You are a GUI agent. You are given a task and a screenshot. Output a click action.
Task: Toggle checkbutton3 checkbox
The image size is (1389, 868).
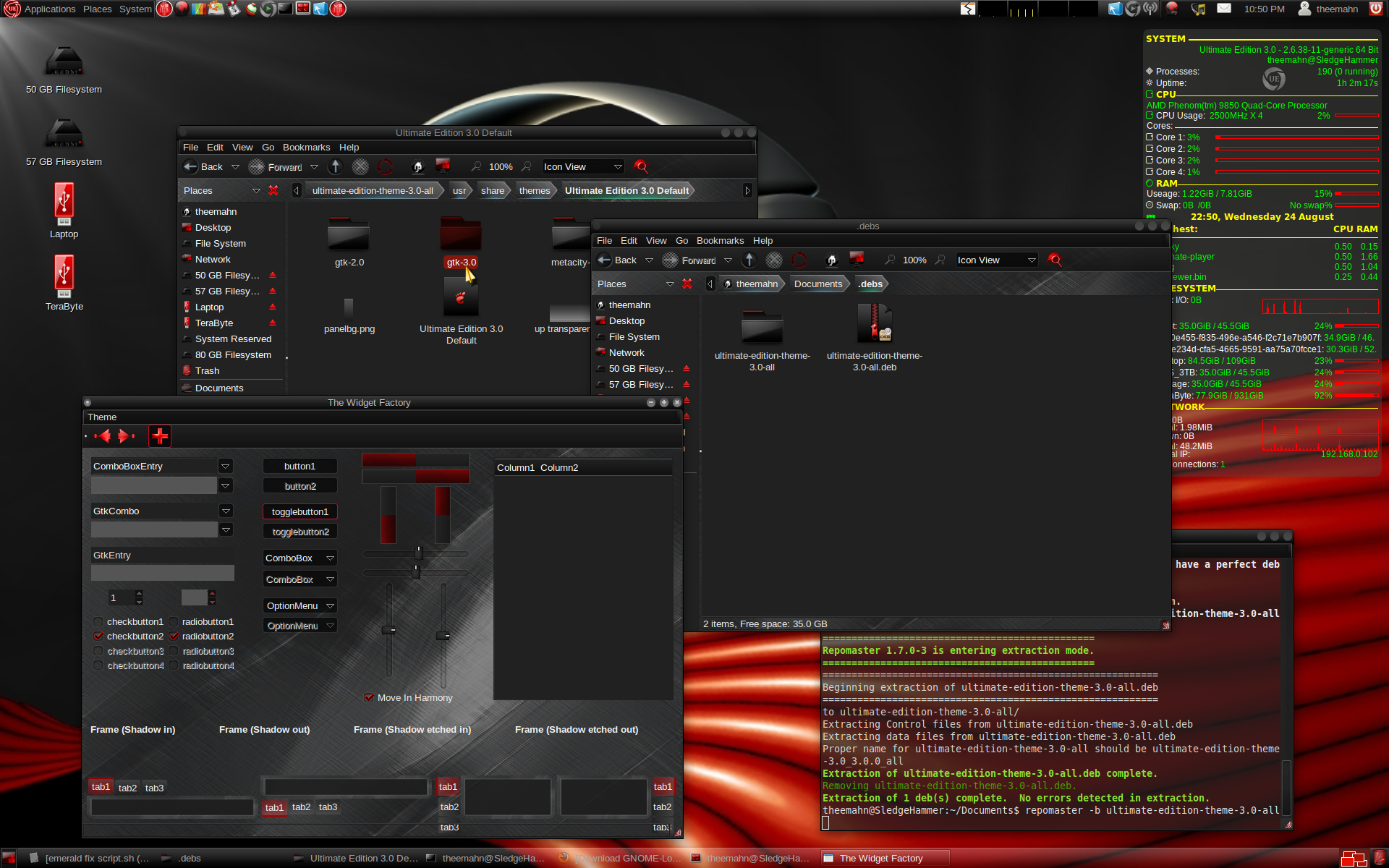click(98, 651)
